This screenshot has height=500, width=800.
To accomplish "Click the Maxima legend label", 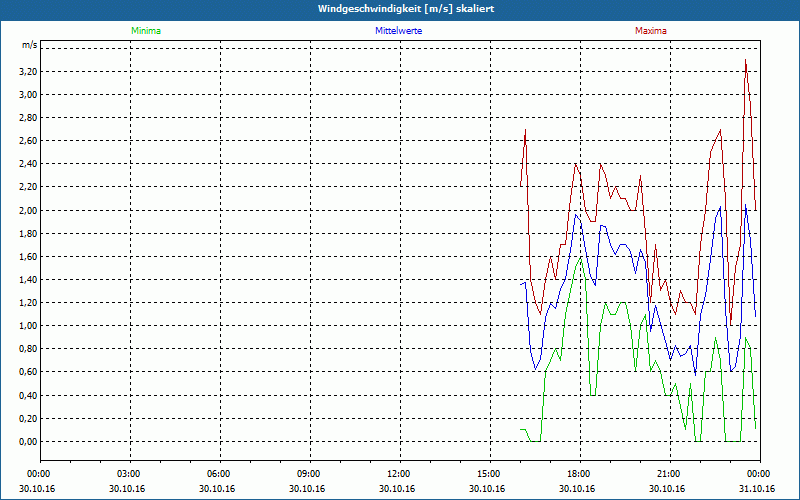I will coord(651,31).
